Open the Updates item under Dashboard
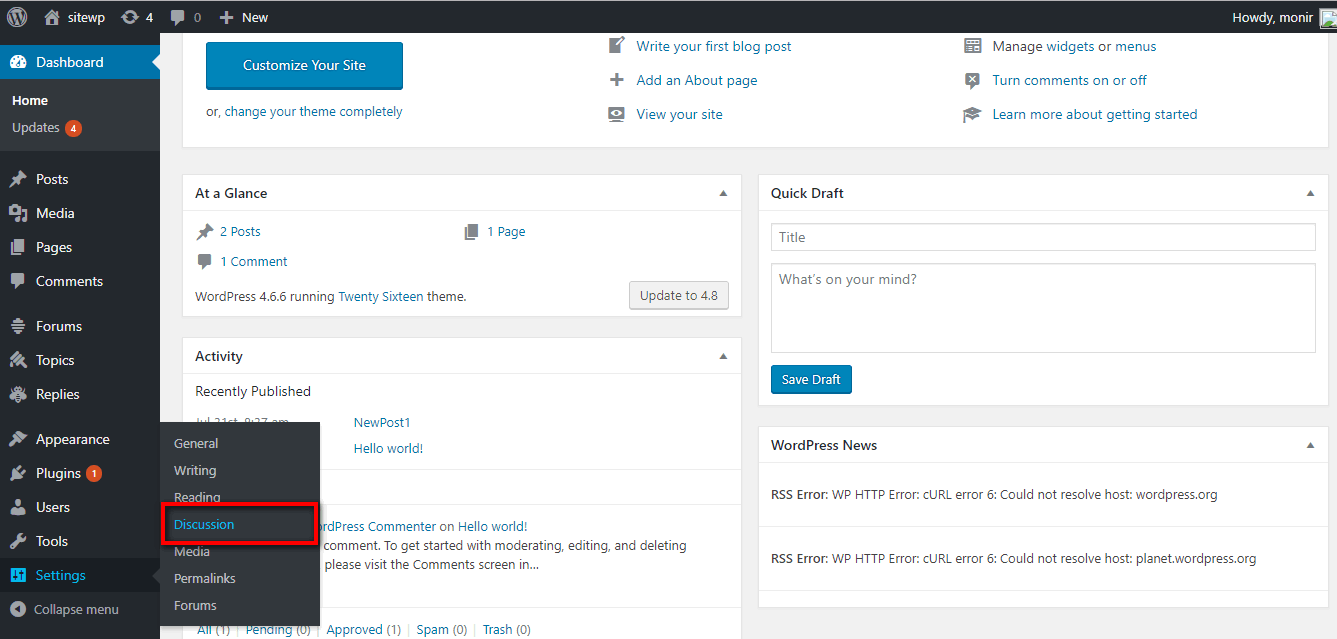The image size is (1337, 639). point(47,128)
